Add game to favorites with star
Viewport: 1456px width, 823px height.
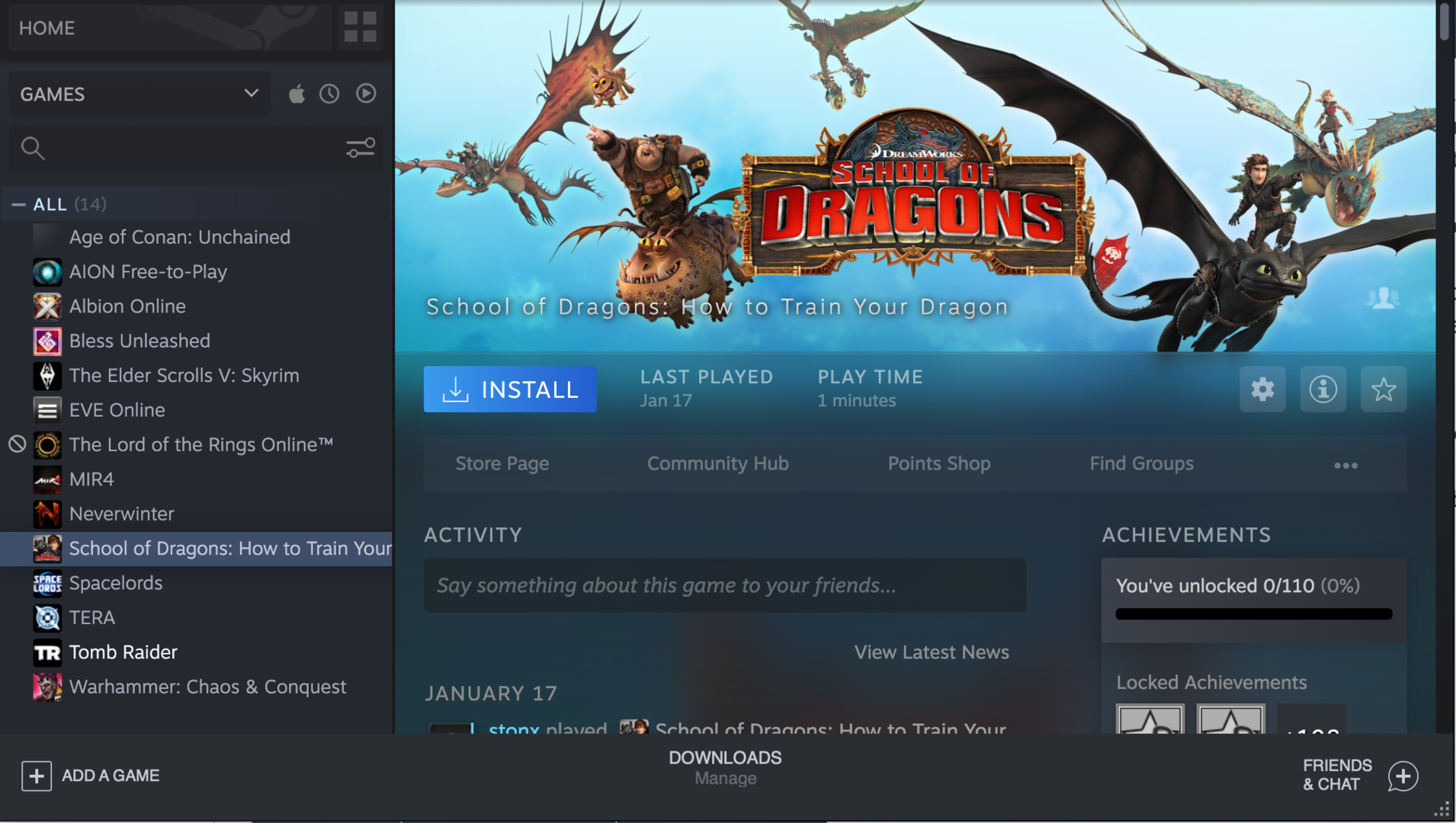tap(1384, 389)
